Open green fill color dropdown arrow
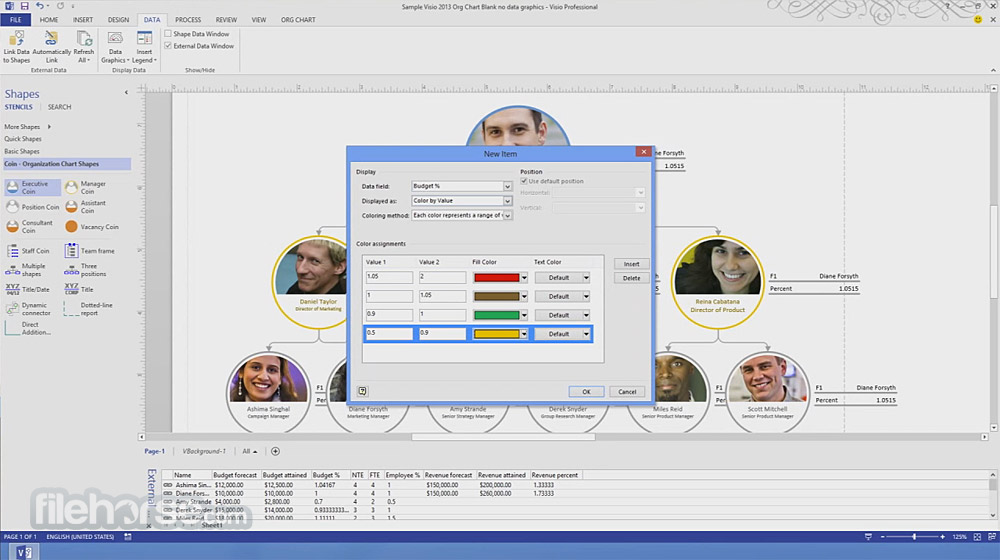Screen dimensions: 1000x560 coord(524,315)
